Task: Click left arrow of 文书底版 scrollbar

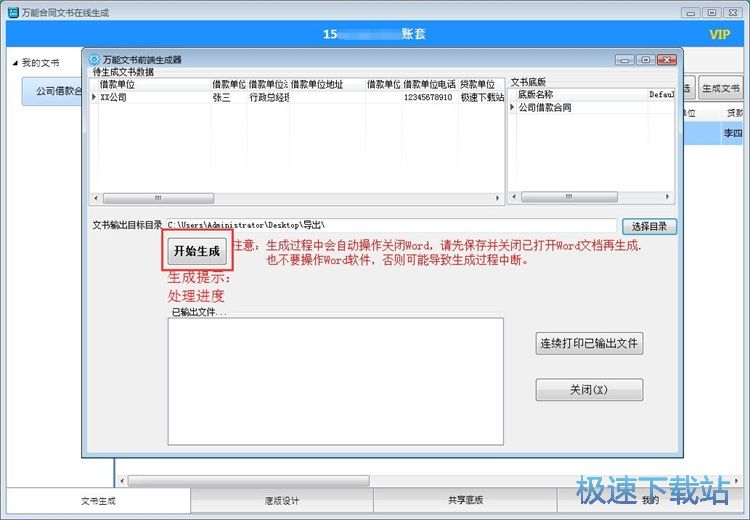Action: (x=514, y=197)
